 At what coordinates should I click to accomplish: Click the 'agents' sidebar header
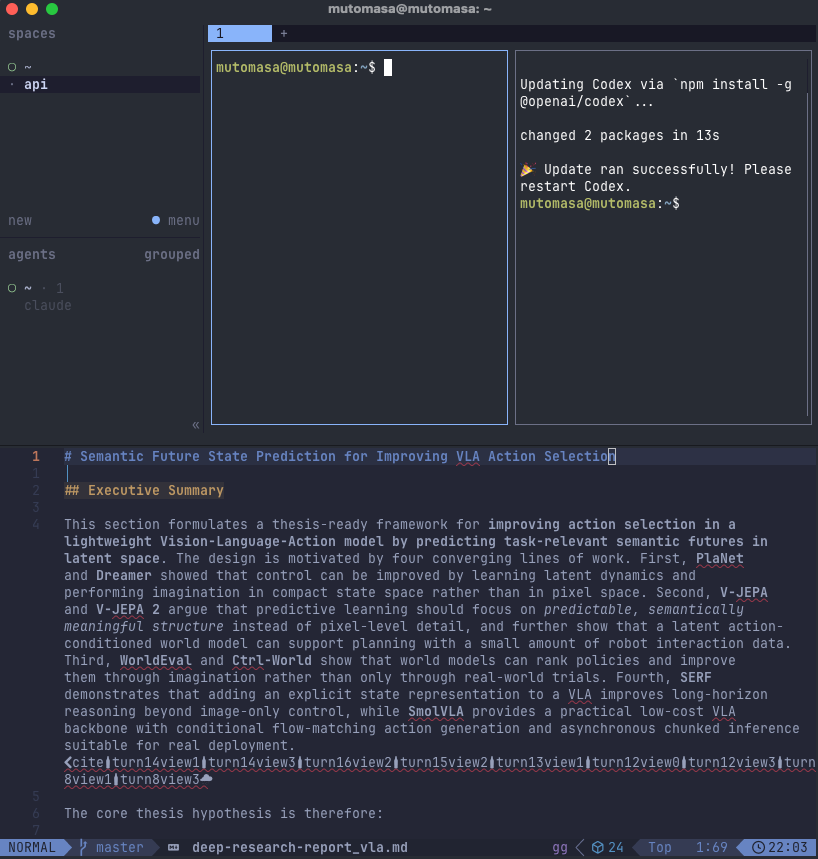(x=32, y=255)
